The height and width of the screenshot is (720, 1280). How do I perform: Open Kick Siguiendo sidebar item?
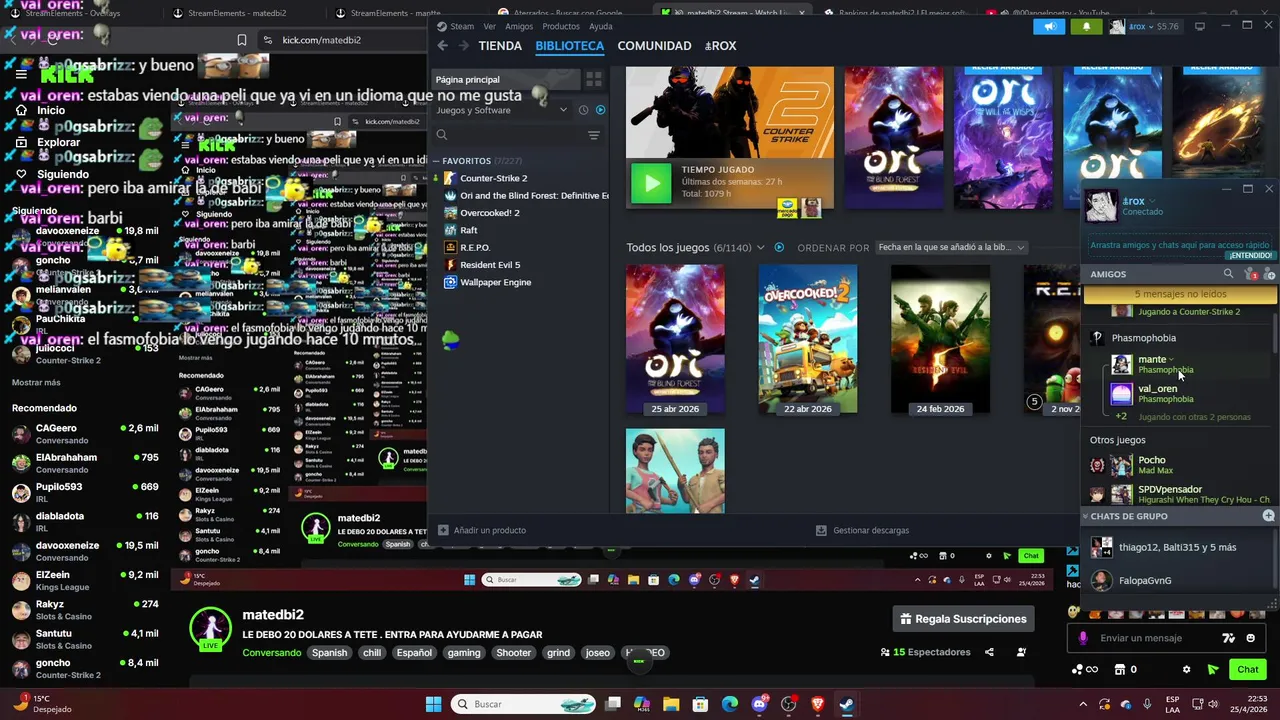click(63, 174)
